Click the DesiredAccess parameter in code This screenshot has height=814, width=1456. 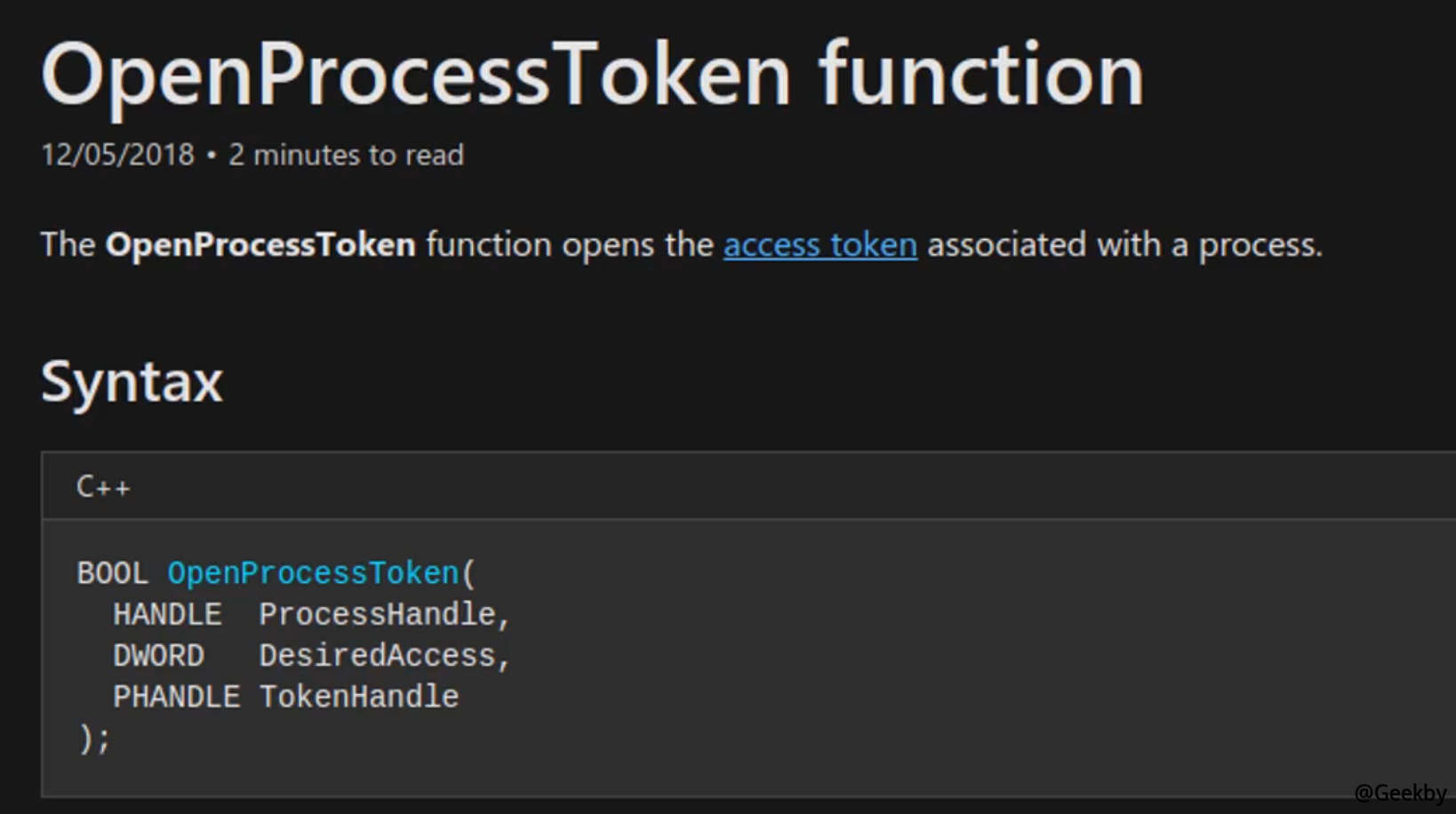[x=378, y=655]
